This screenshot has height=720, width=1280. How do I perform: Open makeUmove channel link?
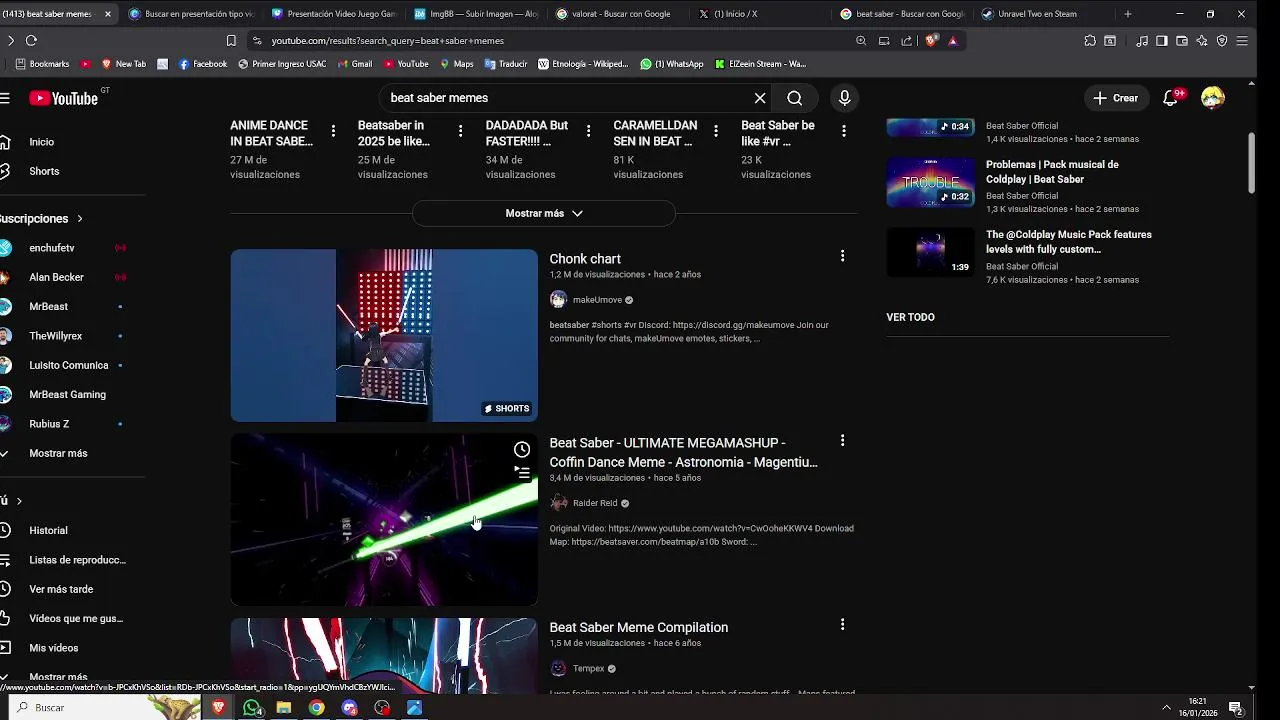pos(597,300)
